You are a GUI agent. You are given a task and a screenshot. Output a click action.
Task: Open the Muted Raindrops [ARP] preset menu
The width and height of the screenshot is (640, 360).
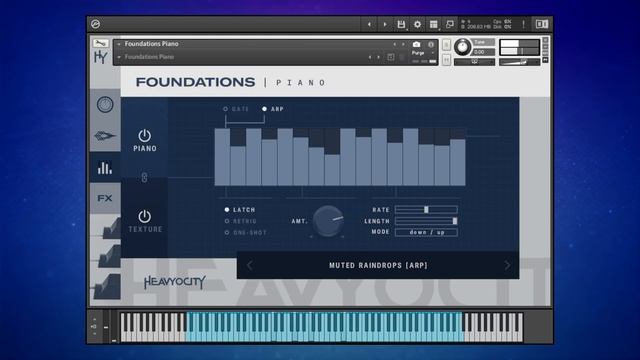378,265
